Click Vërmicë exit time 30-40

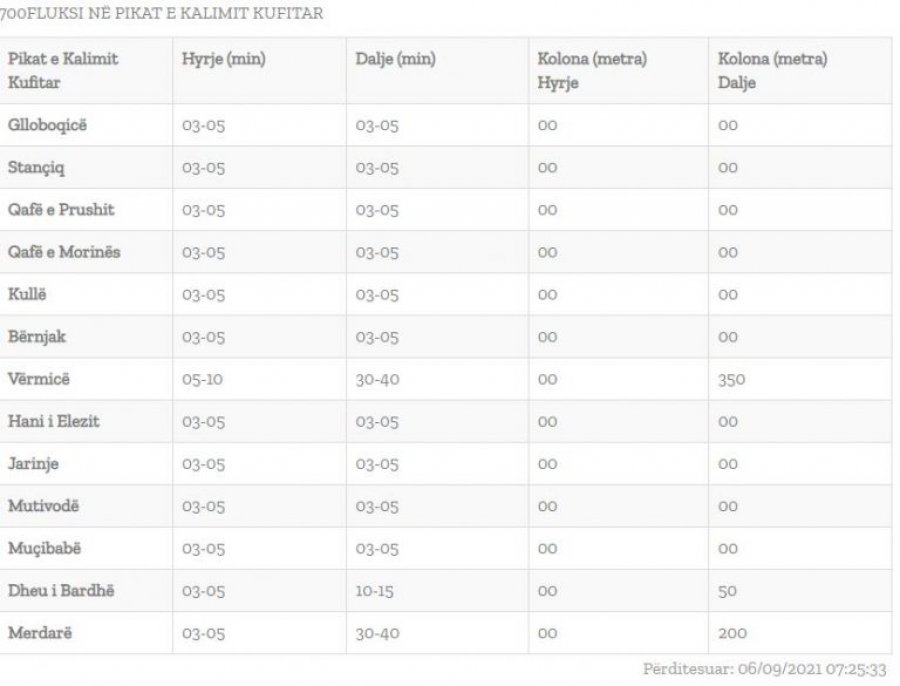coord(377,379)
